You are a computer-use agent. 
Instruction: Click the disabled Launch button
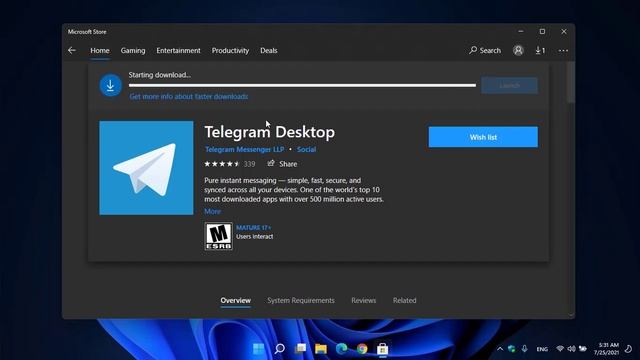click(x=509, y=85)
